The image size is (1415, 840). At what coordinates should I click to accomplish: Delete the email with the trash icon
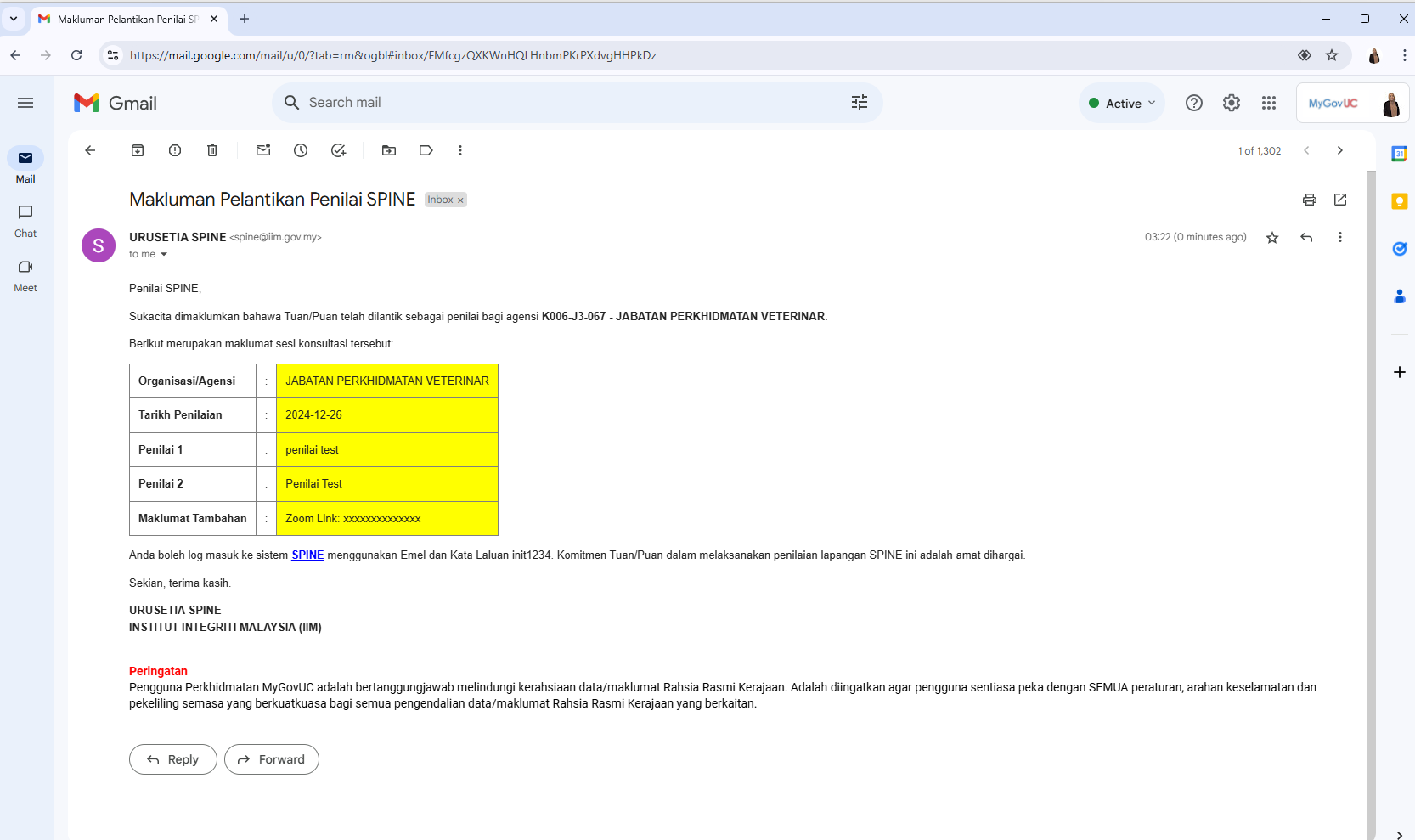point(212,150)
